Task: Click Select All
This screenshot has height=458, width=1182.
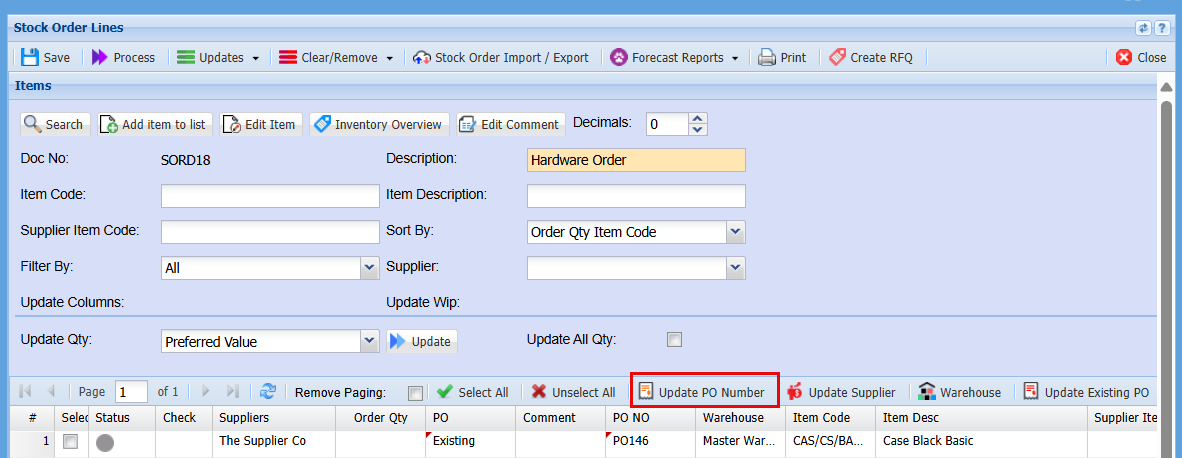Action: point(473,392)
